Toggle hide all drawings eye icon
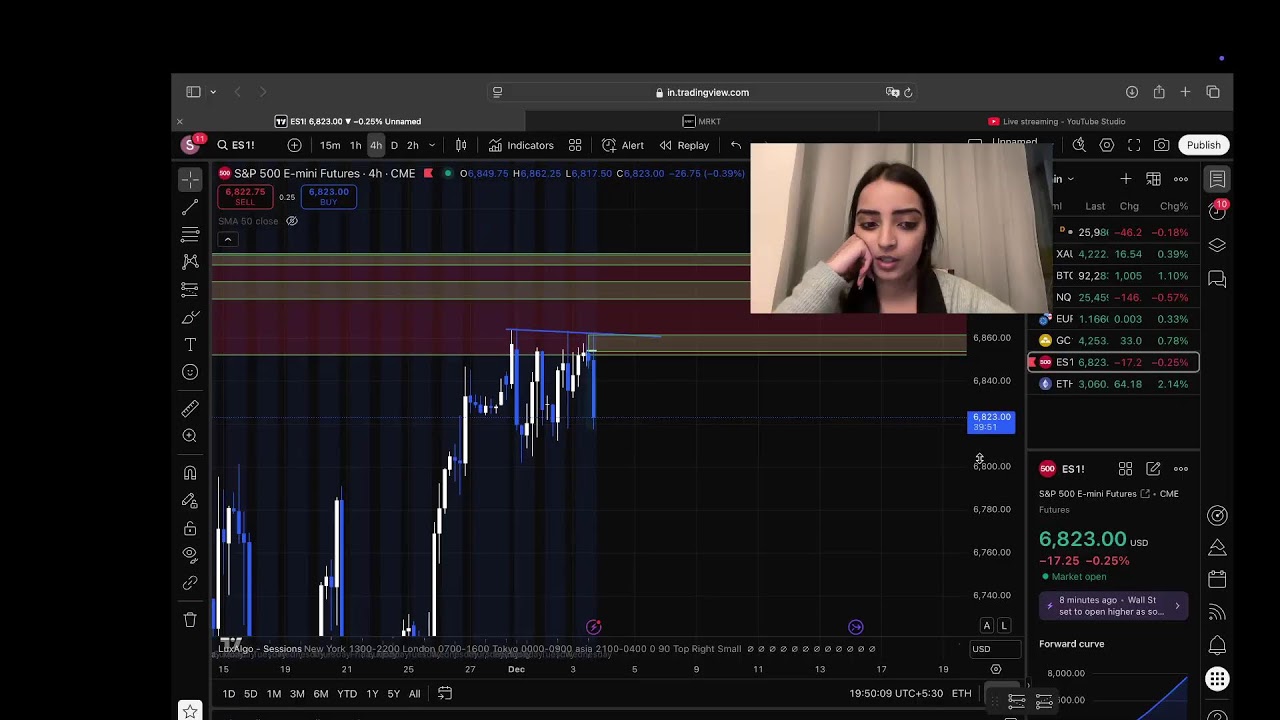The width and height of the screenshot is (1280, 720). [190, 555]
